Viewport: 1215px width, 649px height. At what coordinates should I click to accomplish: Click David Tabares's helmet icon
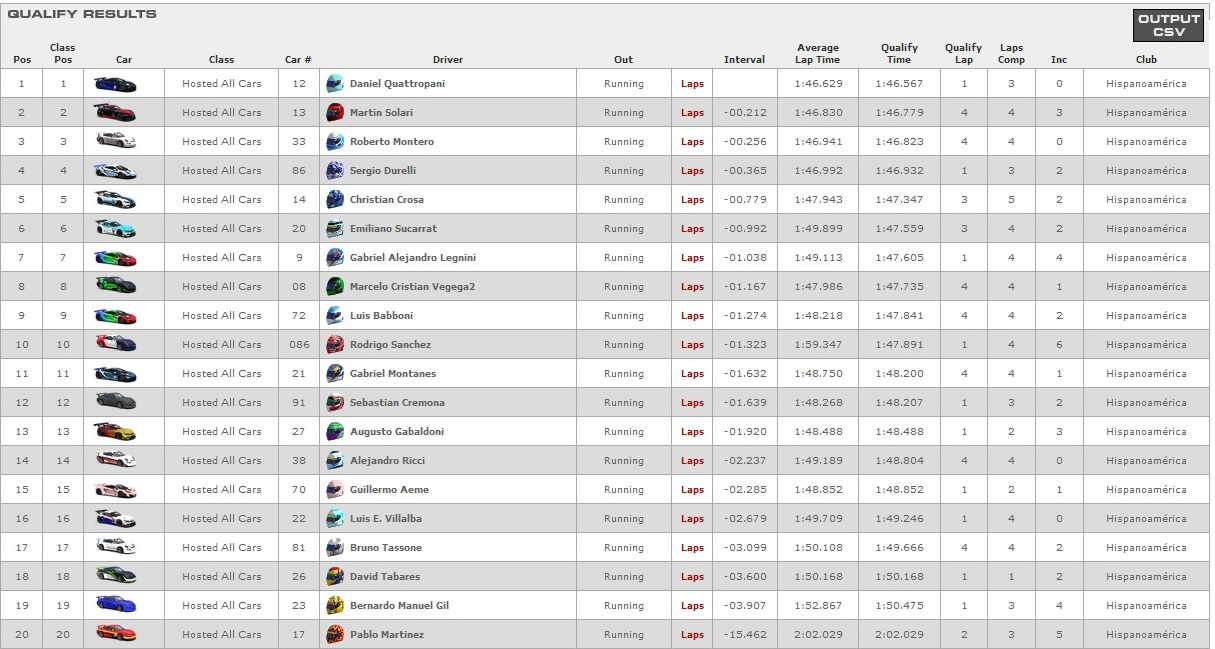(x=335, y=577)
